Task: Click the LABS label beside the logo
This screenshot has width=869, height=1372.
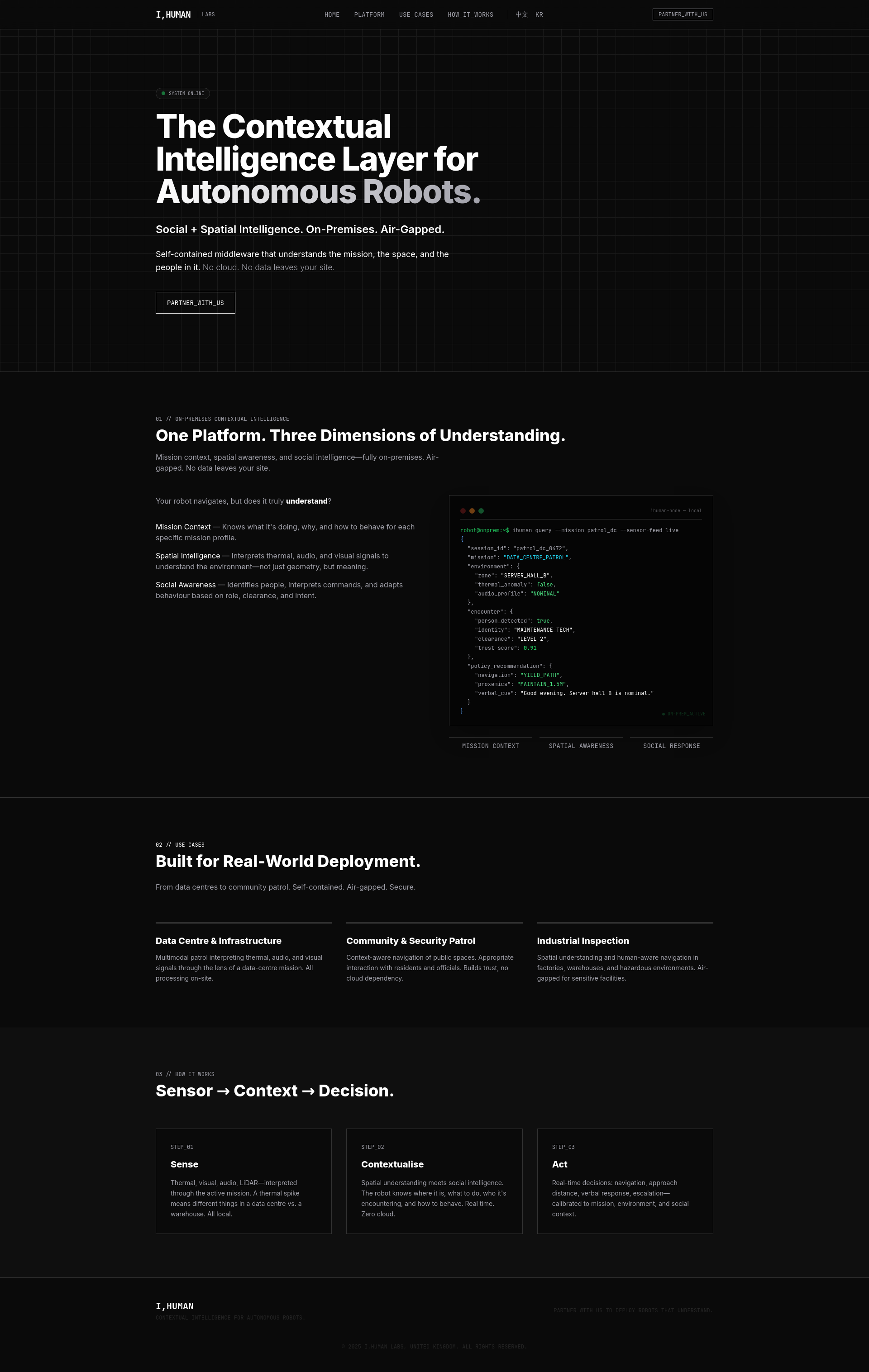Action: tap(209, 15)
